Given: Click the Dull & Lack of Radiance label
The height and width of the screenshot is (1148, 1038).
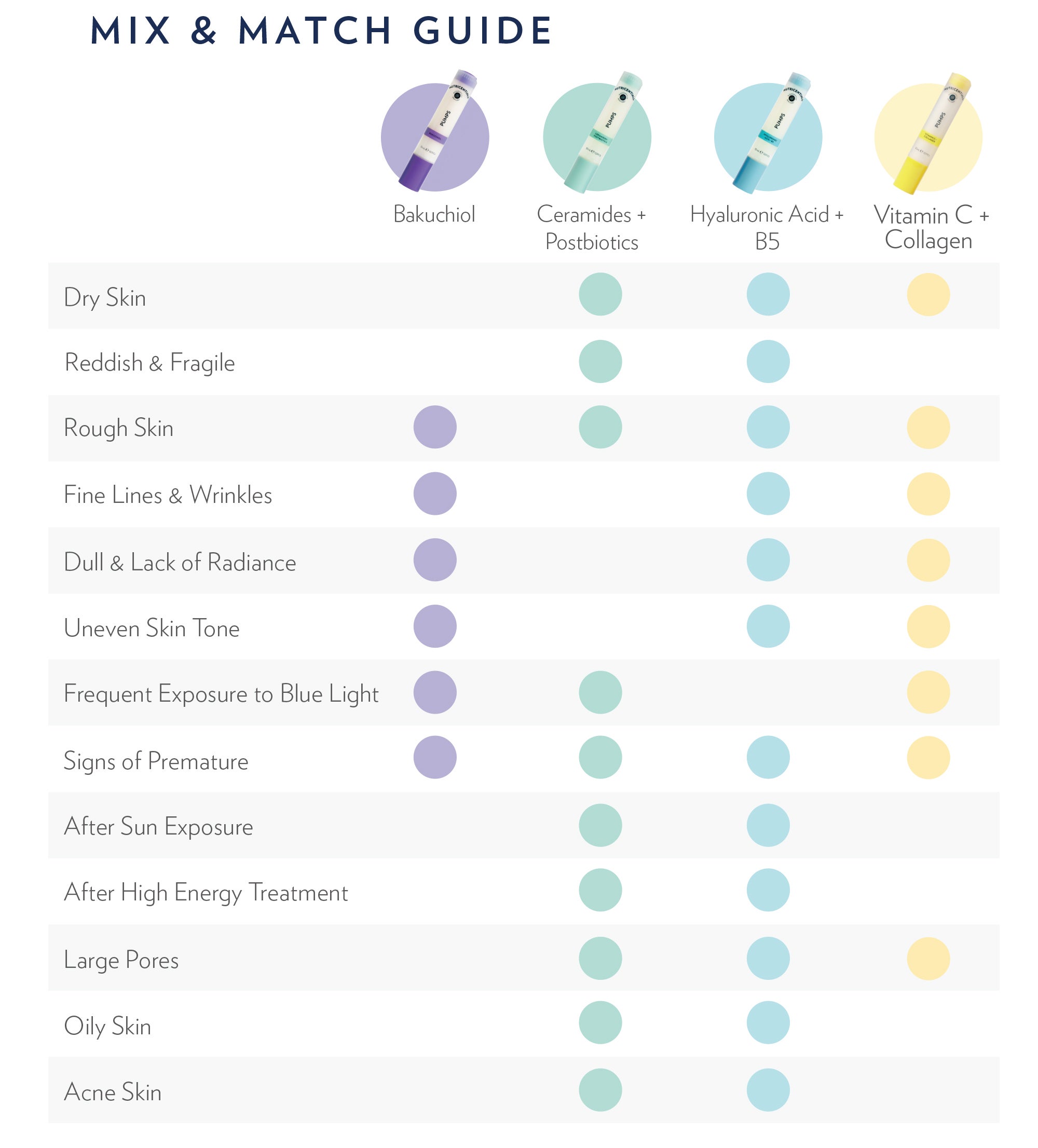Looking at the screenshot, I should click(180, 563).
